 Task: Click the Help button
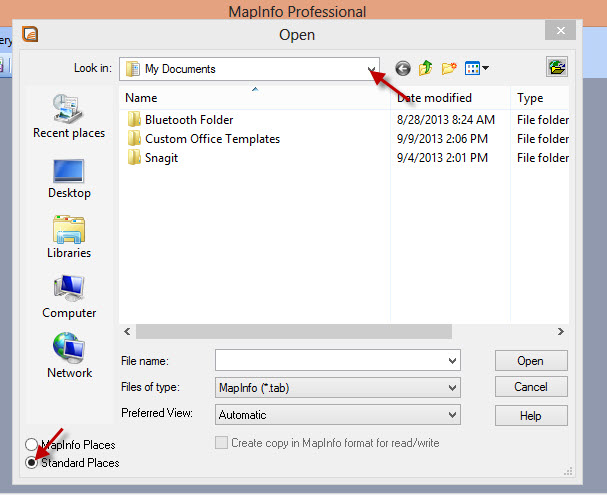(531, 416)
